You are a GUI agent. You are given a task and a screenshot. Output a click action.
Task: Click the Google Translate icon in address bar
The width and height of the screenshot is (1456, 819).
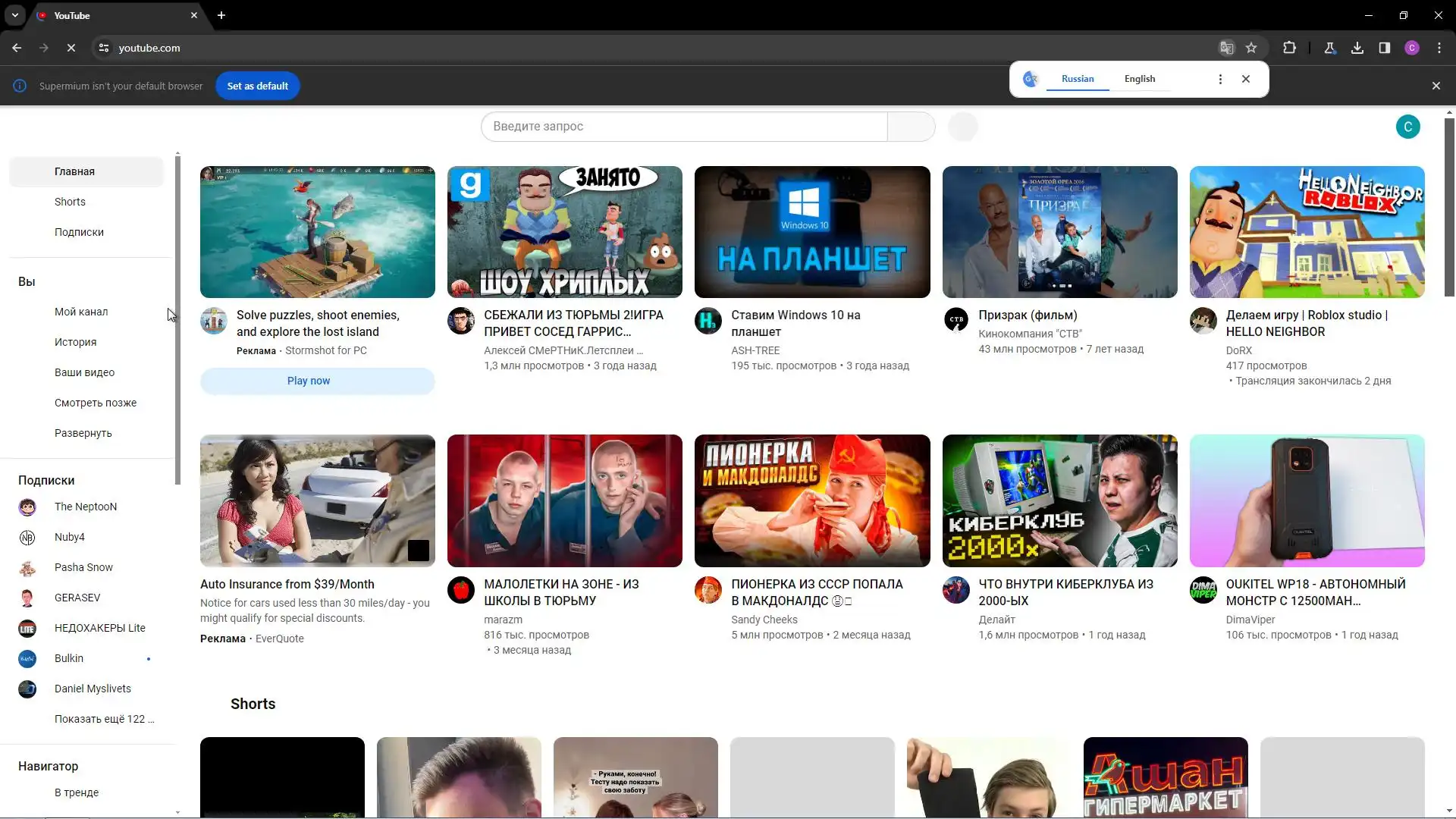click(x=1226, y=48)
